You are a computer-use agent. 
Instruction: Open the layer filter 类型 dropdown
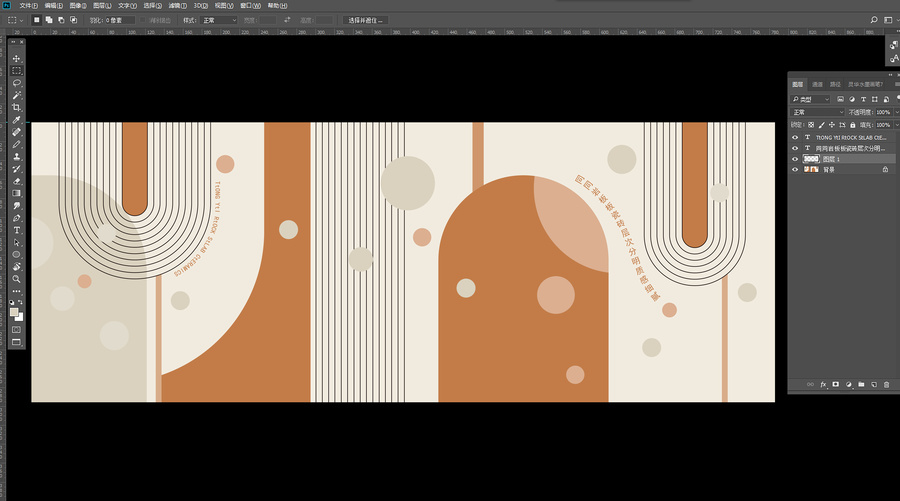click(810, 99)
